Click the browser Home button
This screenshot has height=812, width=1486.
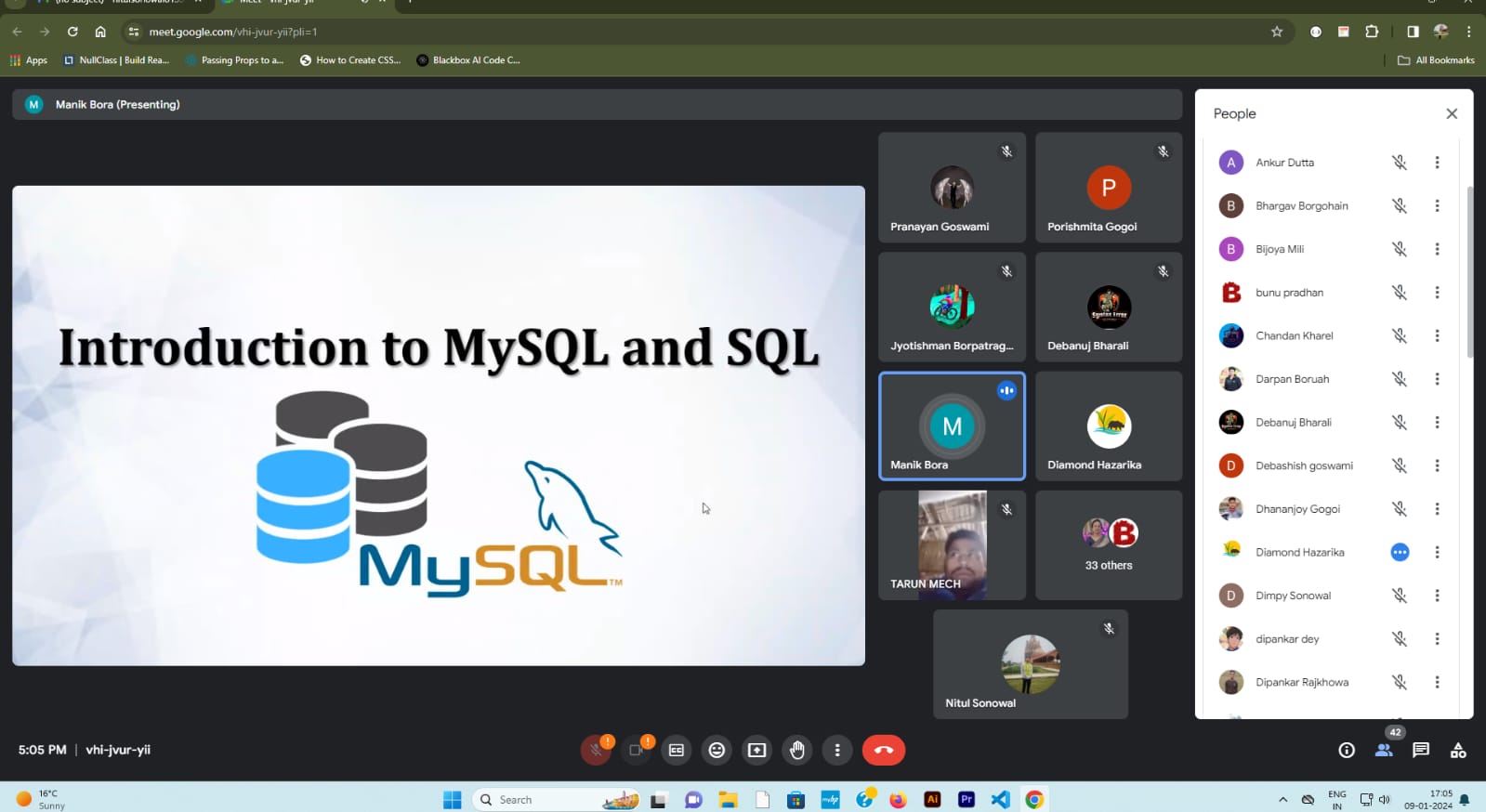100,32
